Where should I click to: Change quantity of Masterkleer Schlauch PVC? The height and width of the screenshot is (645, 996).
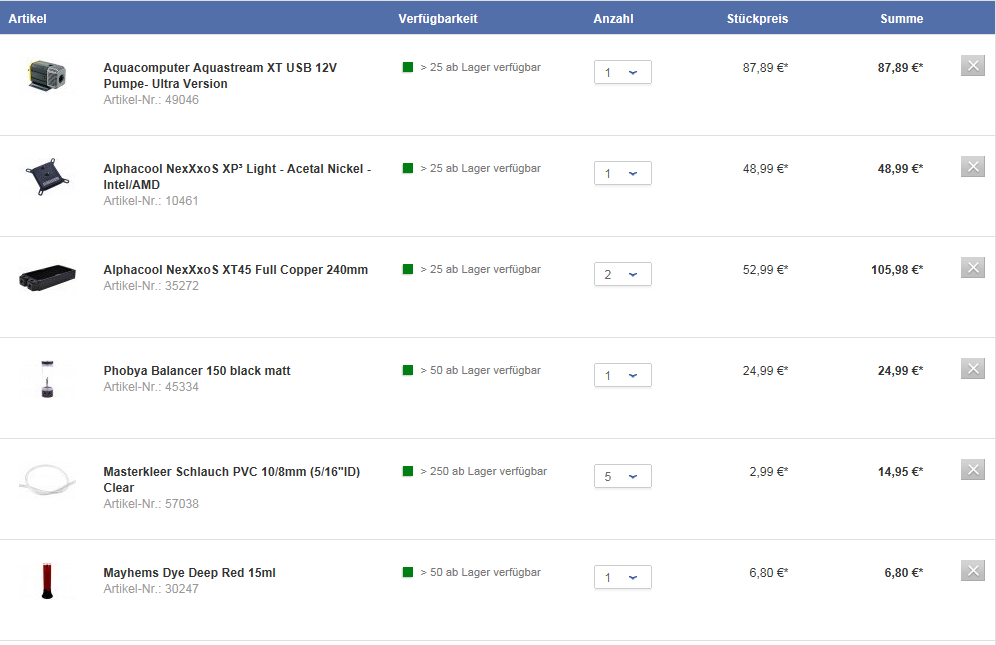pyautogui.click(x=622, y=476)
